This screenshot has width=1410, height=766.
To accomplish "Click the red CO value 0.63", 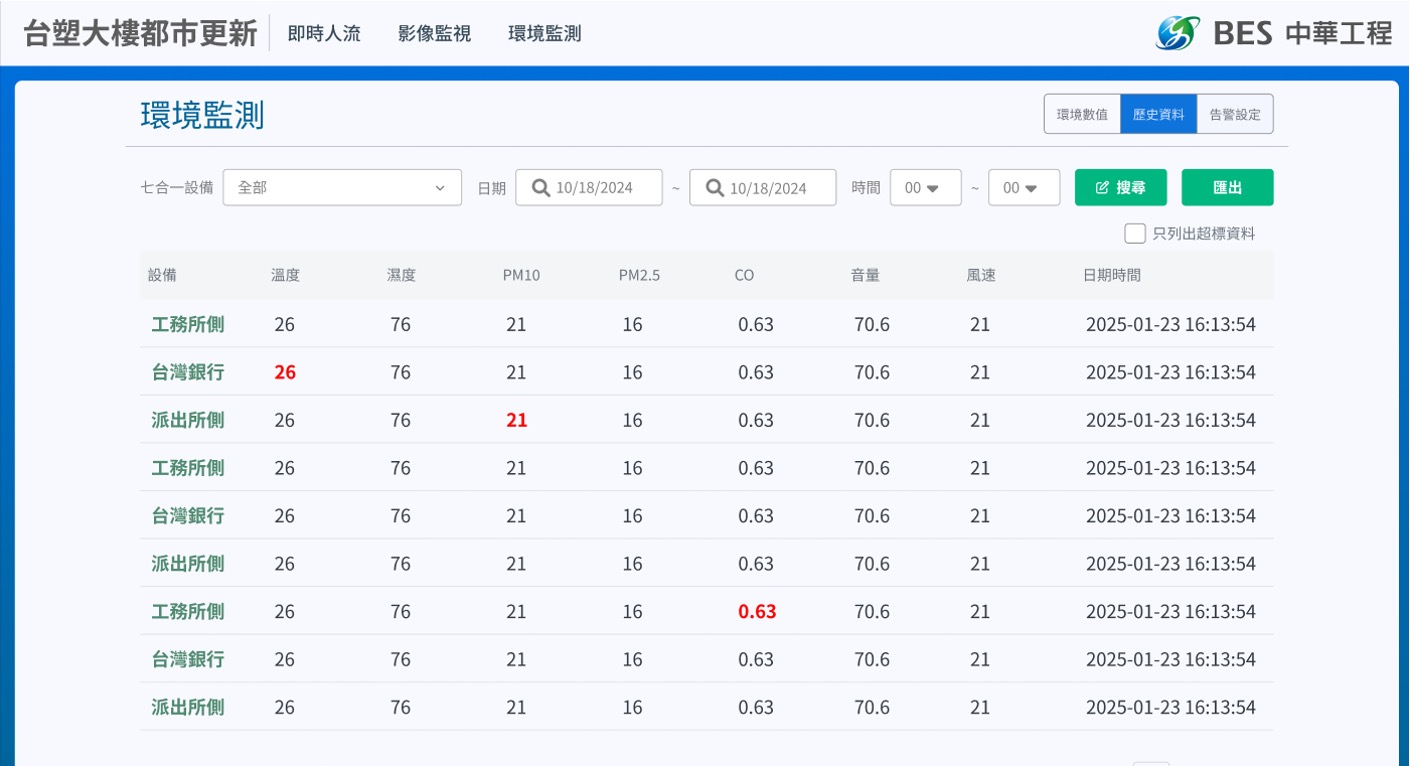I will tap(757, 612).
